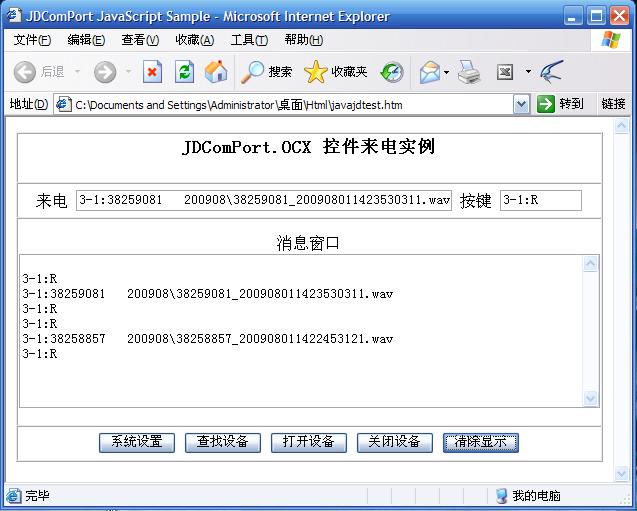
Task: Click the log line containing 38258857 in the message window
Action: point(208,339)
